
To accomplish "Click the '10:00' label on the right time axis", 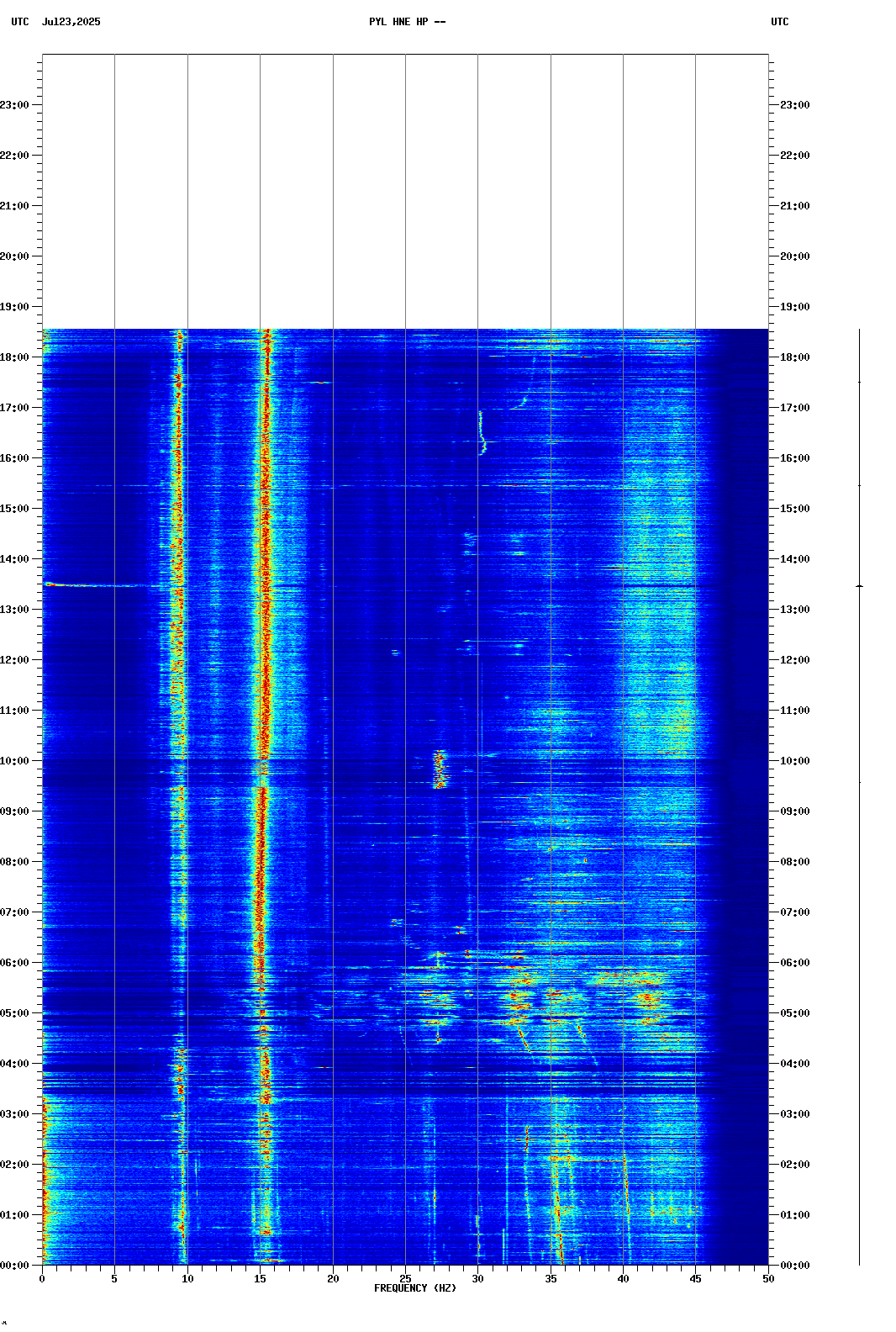I will [x=795, y=761].
